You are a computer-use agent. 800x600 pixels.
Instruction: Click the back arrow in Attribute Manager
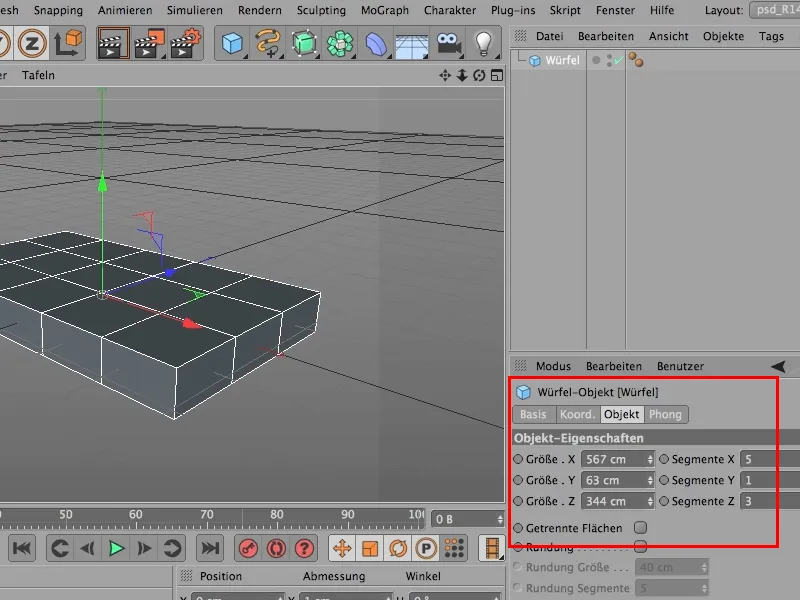(x=778, y=366)
